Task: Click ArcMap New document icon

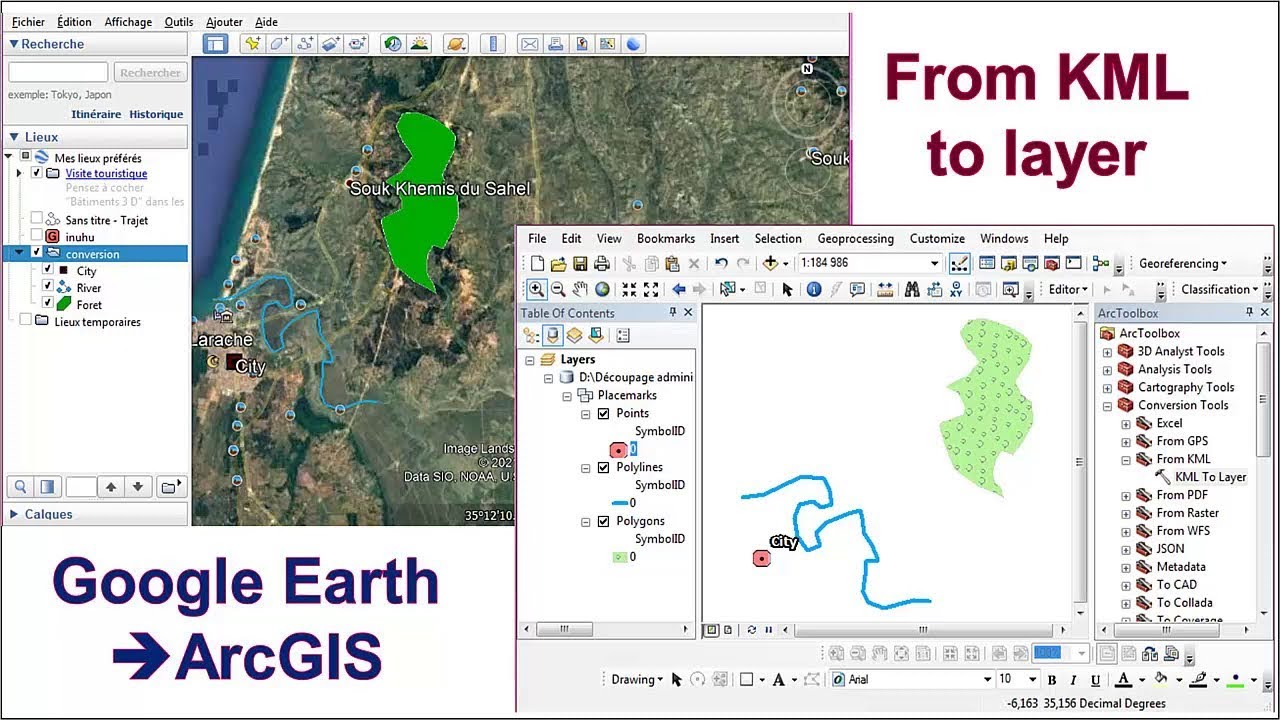Action: coord(537,264)
